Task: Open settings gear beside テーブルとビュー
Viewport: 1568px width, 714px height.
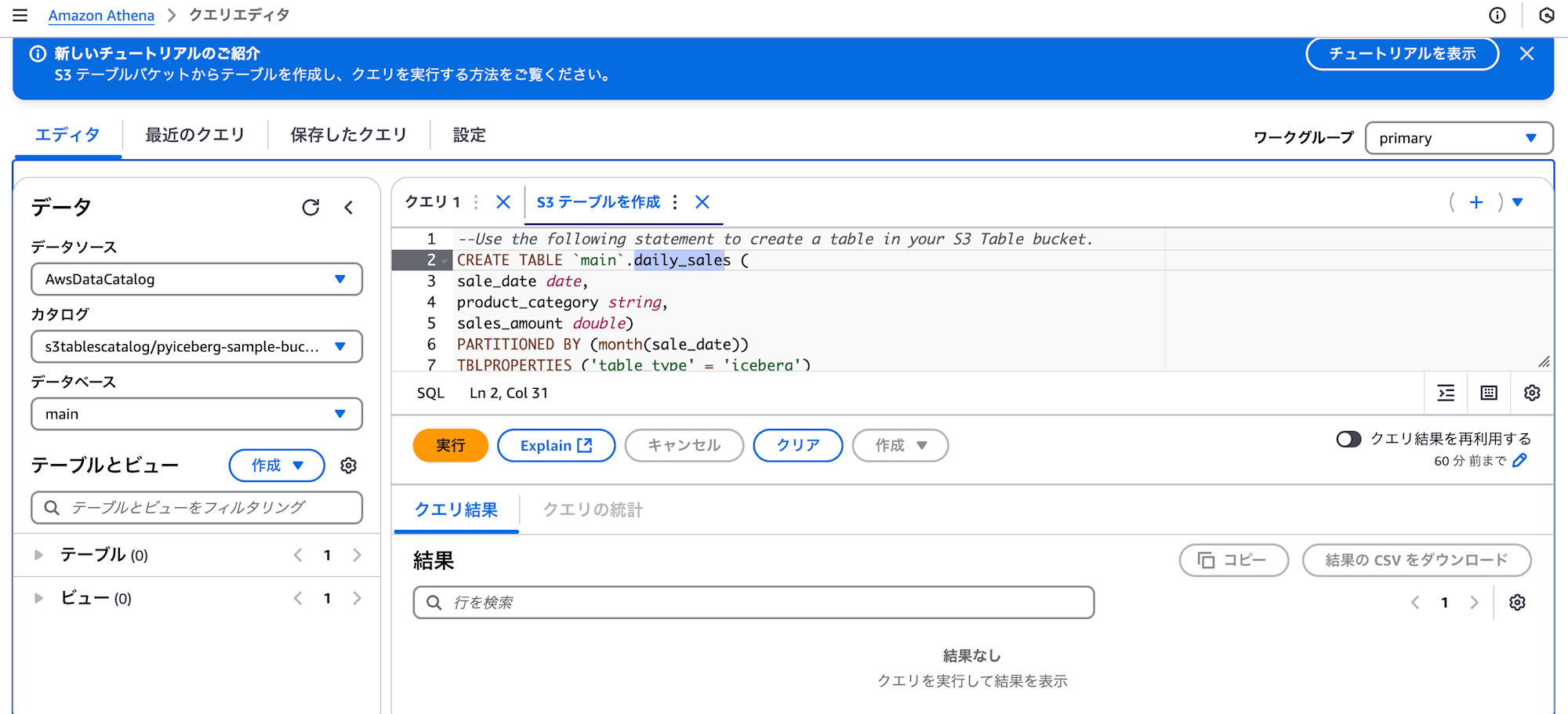Action: (x=349, y=466)
